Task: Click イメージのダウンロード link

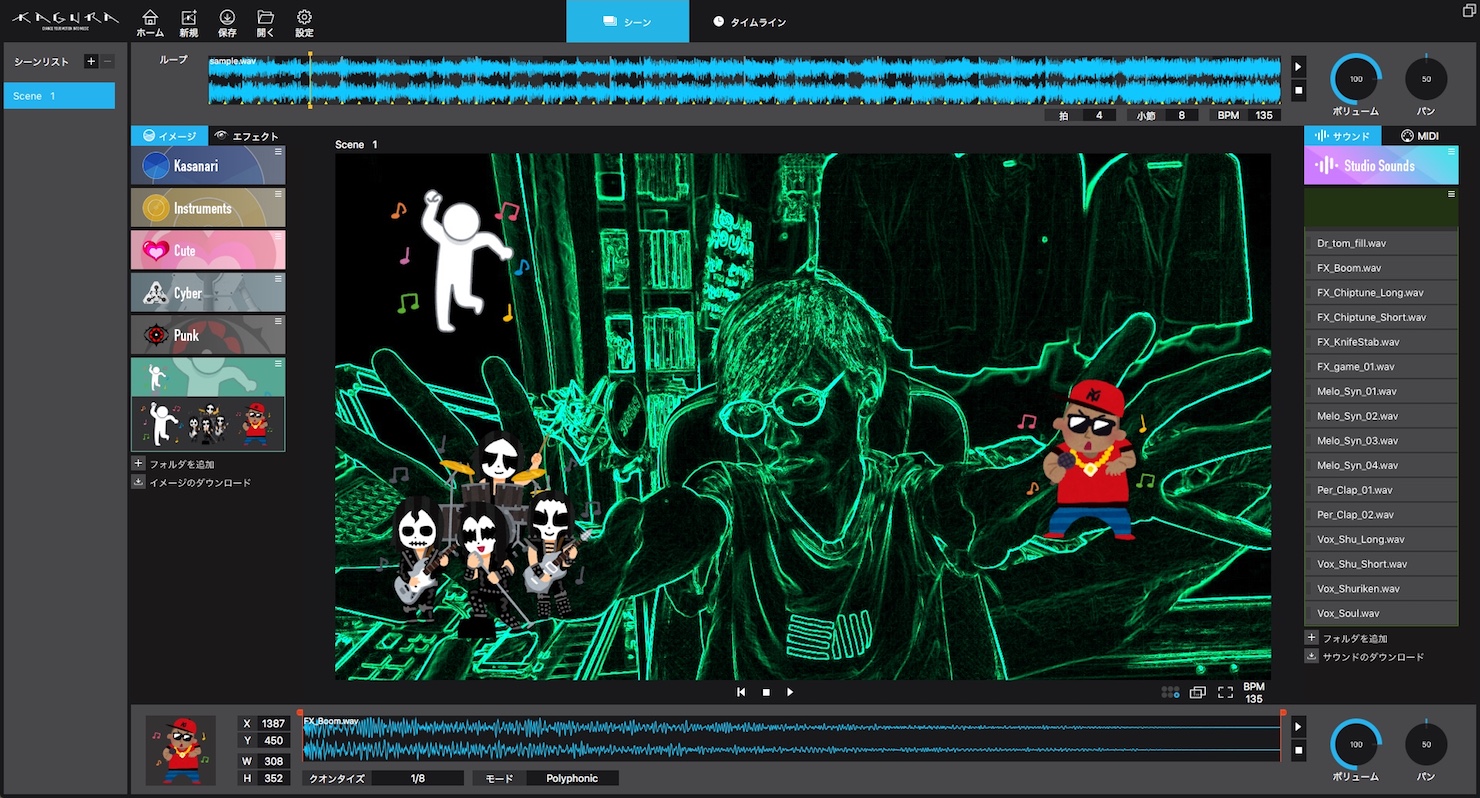Action: pyautogui.click(x=200, y=482)
